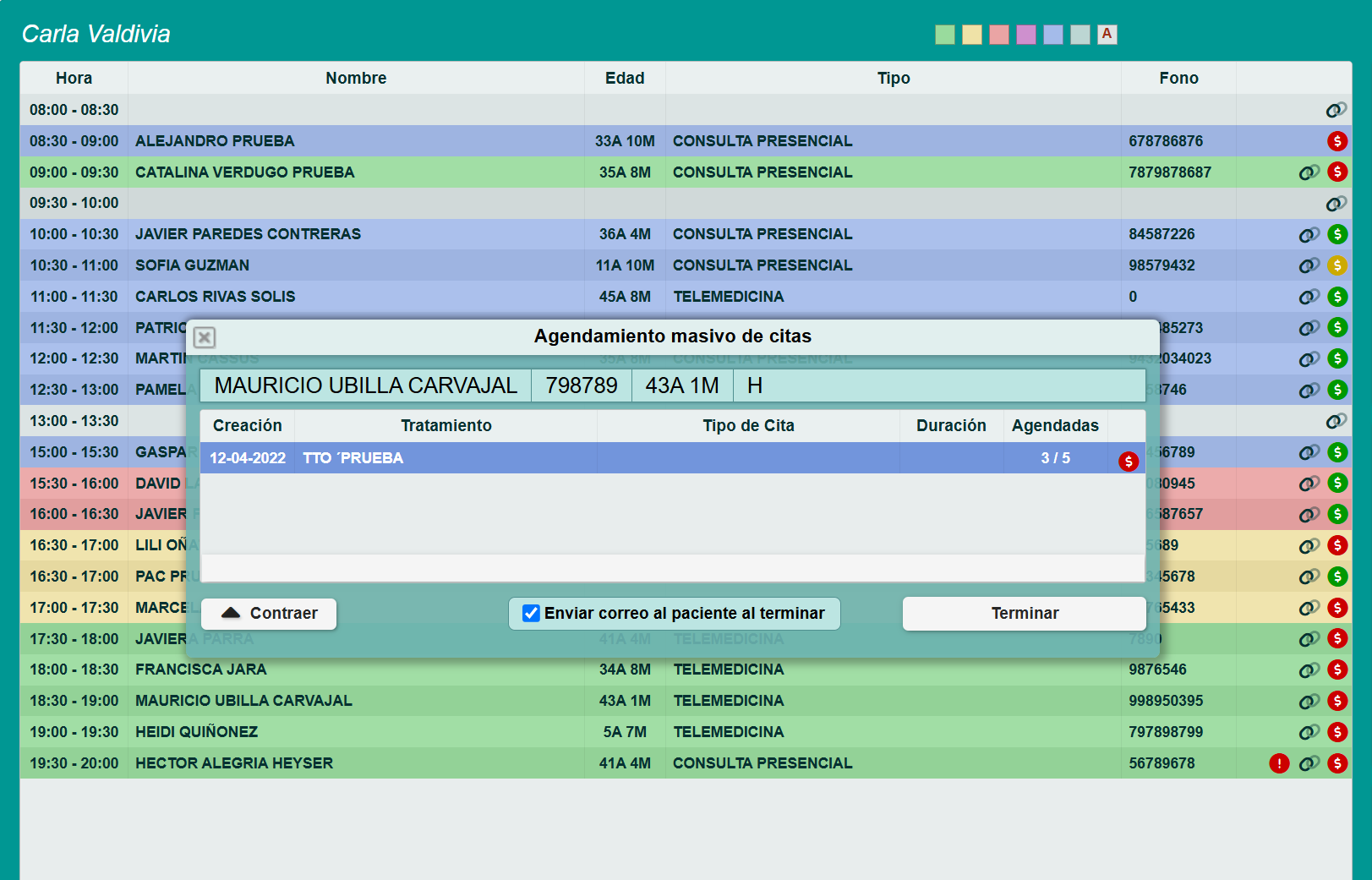
Task: Click the Carla Valdivia title
Action: 96,34
